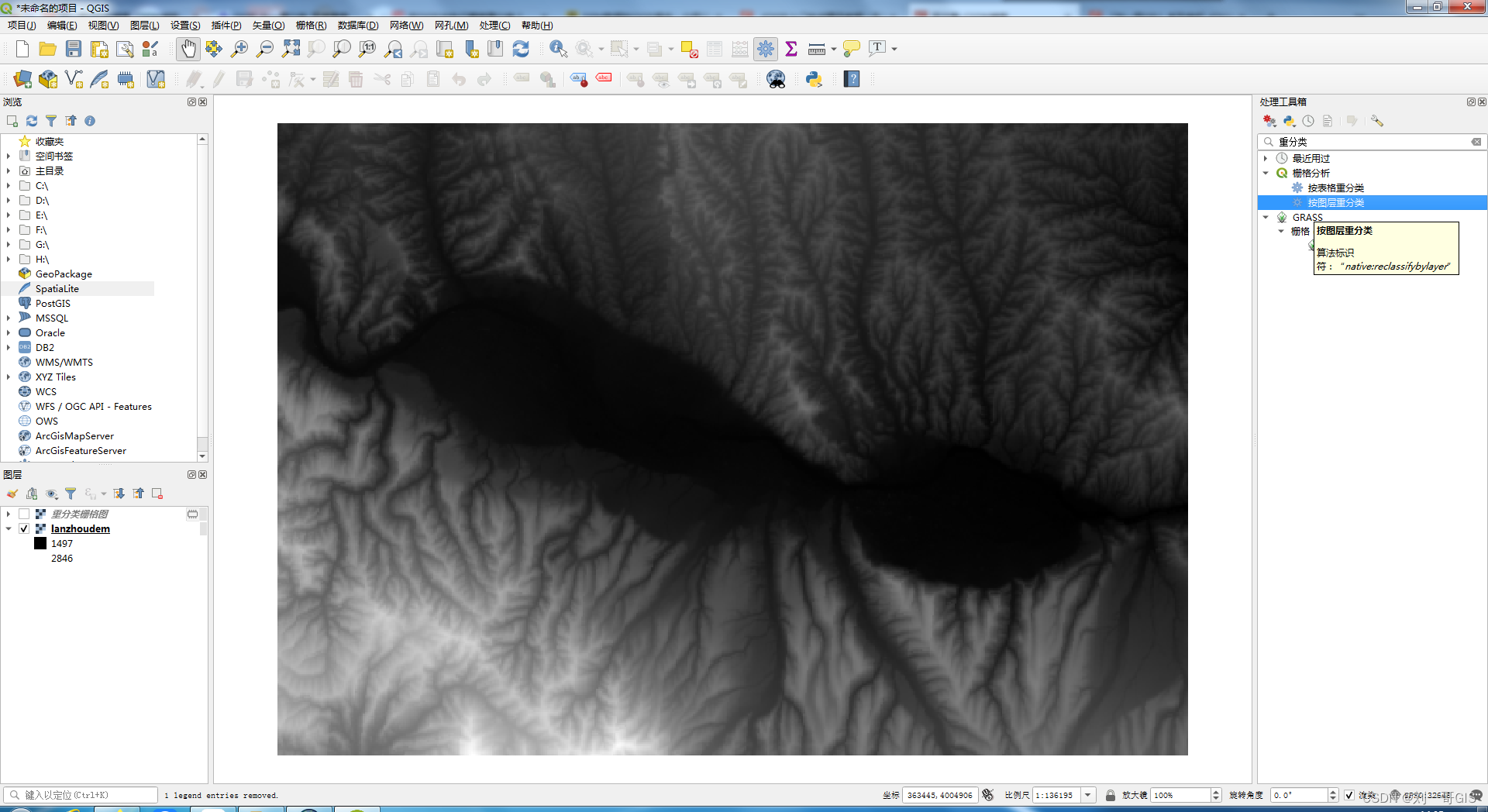Screen dimensions: 1488x812
Task: Toggle the scale lock icon
Action: coord(1110,795)
